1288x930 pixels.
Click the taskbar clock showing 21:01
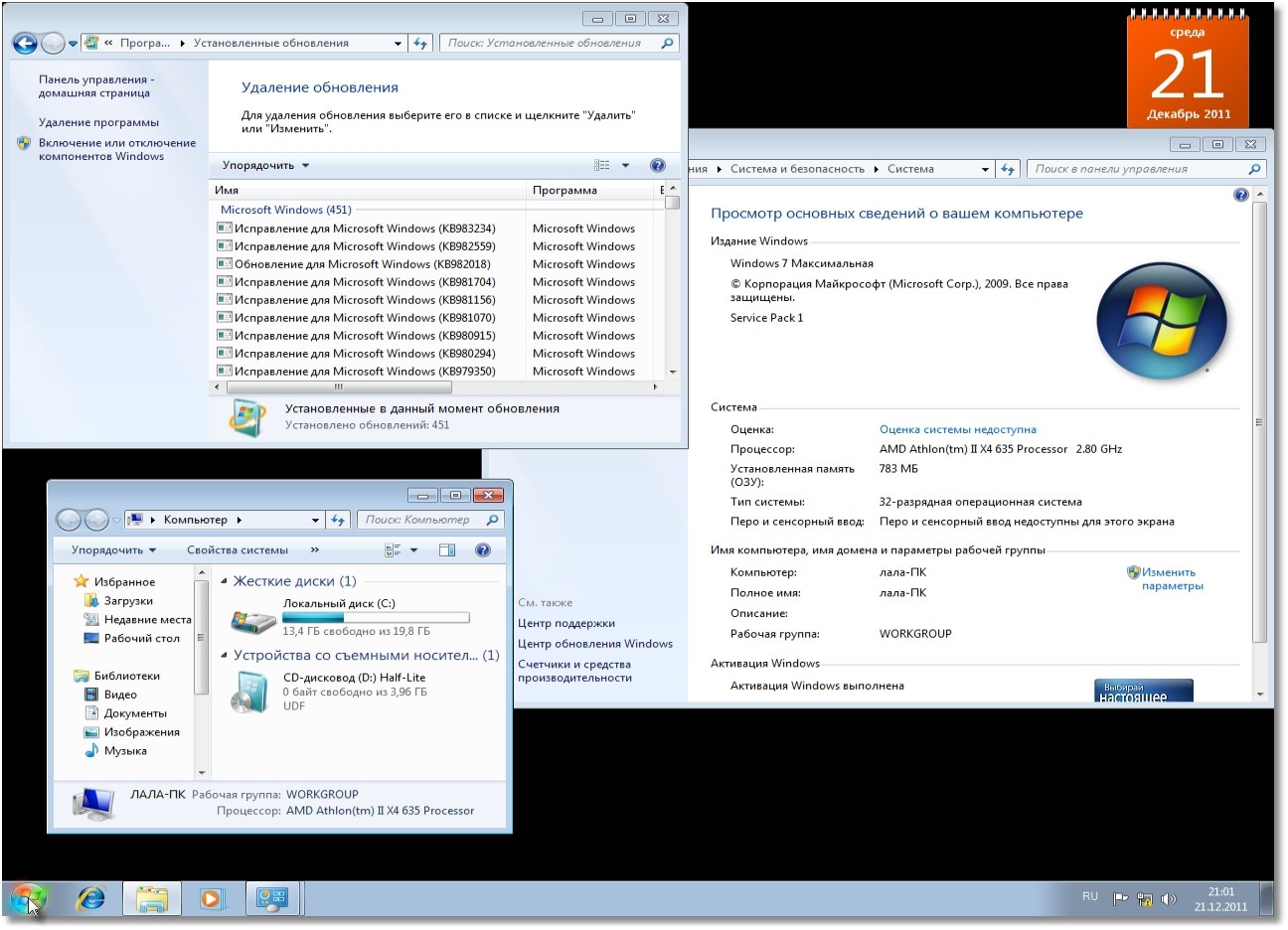click(x=1220, y=899)
